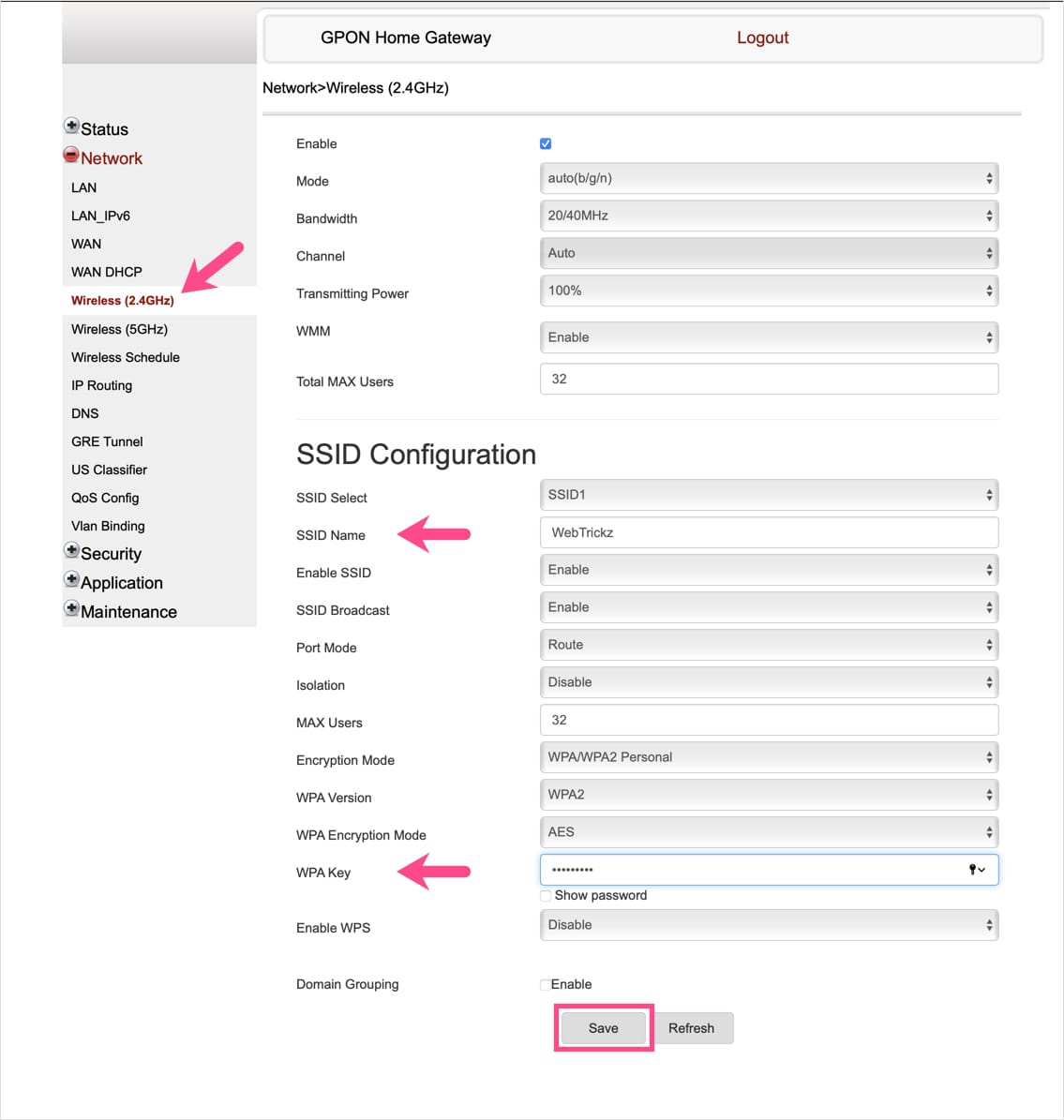Viewport: 1064px width, 1120px height.
Task: Click the Security menu label
Action: [x=111, y=554]
